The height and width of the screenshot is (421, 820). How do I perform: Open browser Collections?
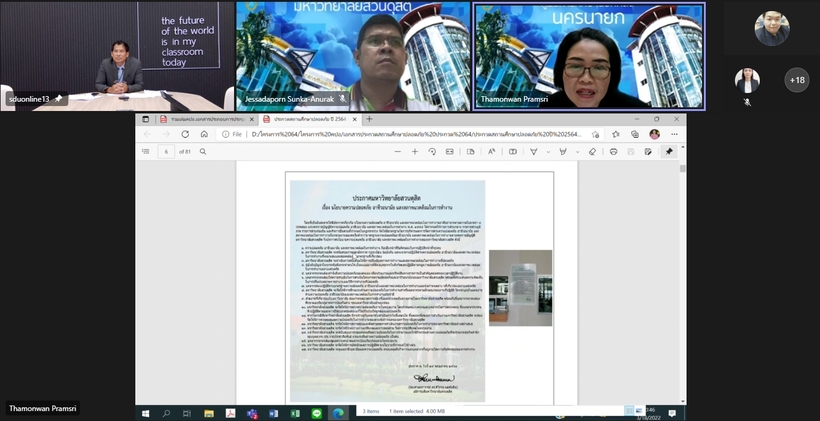click(x=635, y=134)
